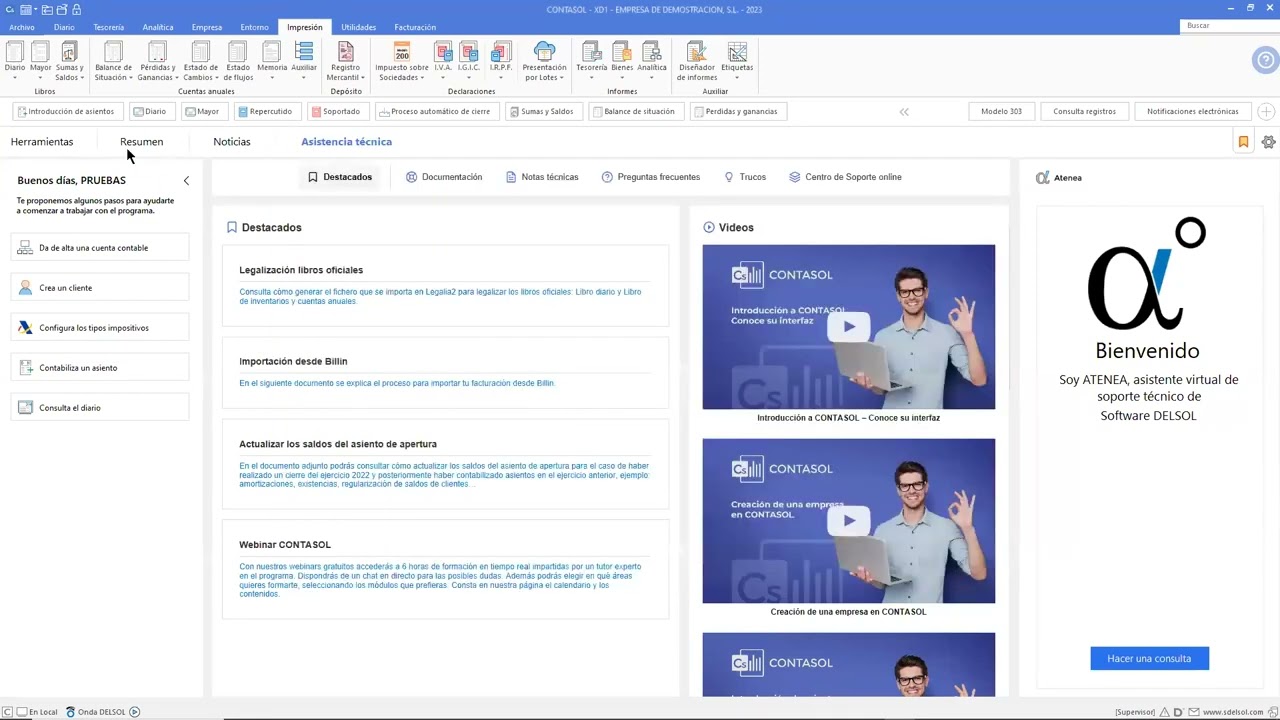Click the Atenea alpha icon in the right panel header

point(1043,177)
